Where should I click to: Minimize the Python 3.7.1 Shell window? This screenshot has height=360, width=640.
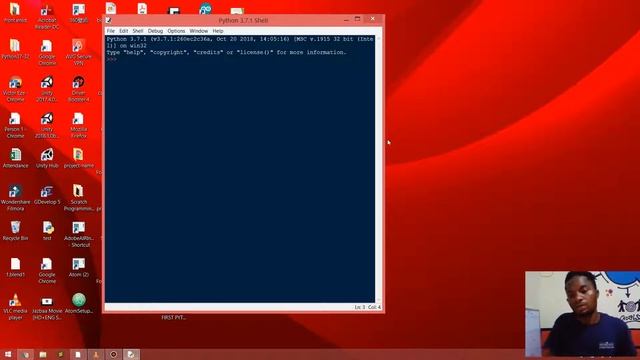click(x=346, y=19)
